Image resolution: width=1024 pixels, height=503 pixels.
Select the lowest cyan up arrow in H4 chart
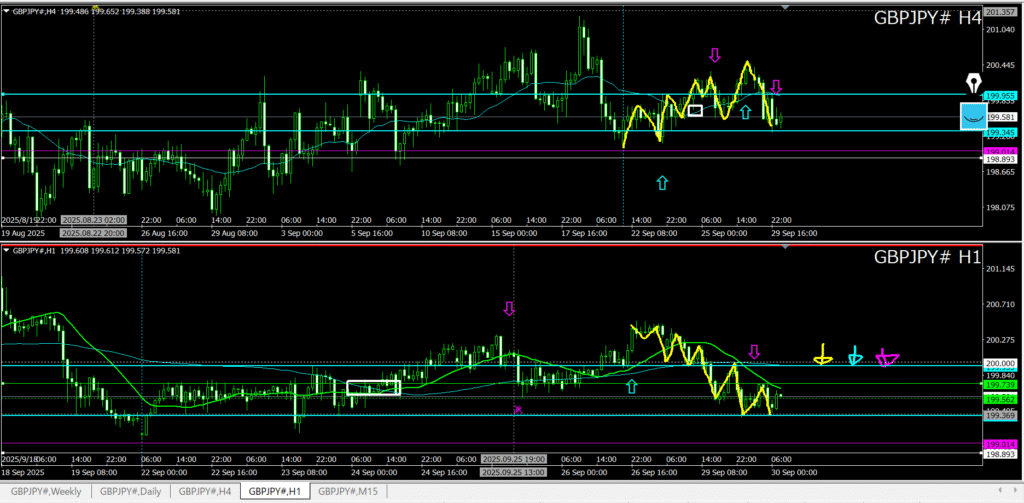tap(661, 182)
